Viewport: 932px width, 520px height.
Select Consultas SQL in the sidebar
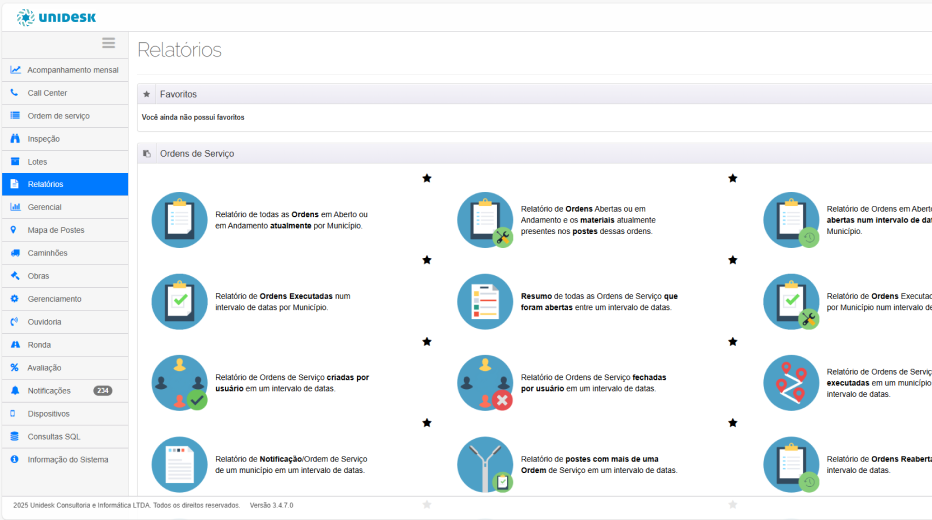pos(54,437)
